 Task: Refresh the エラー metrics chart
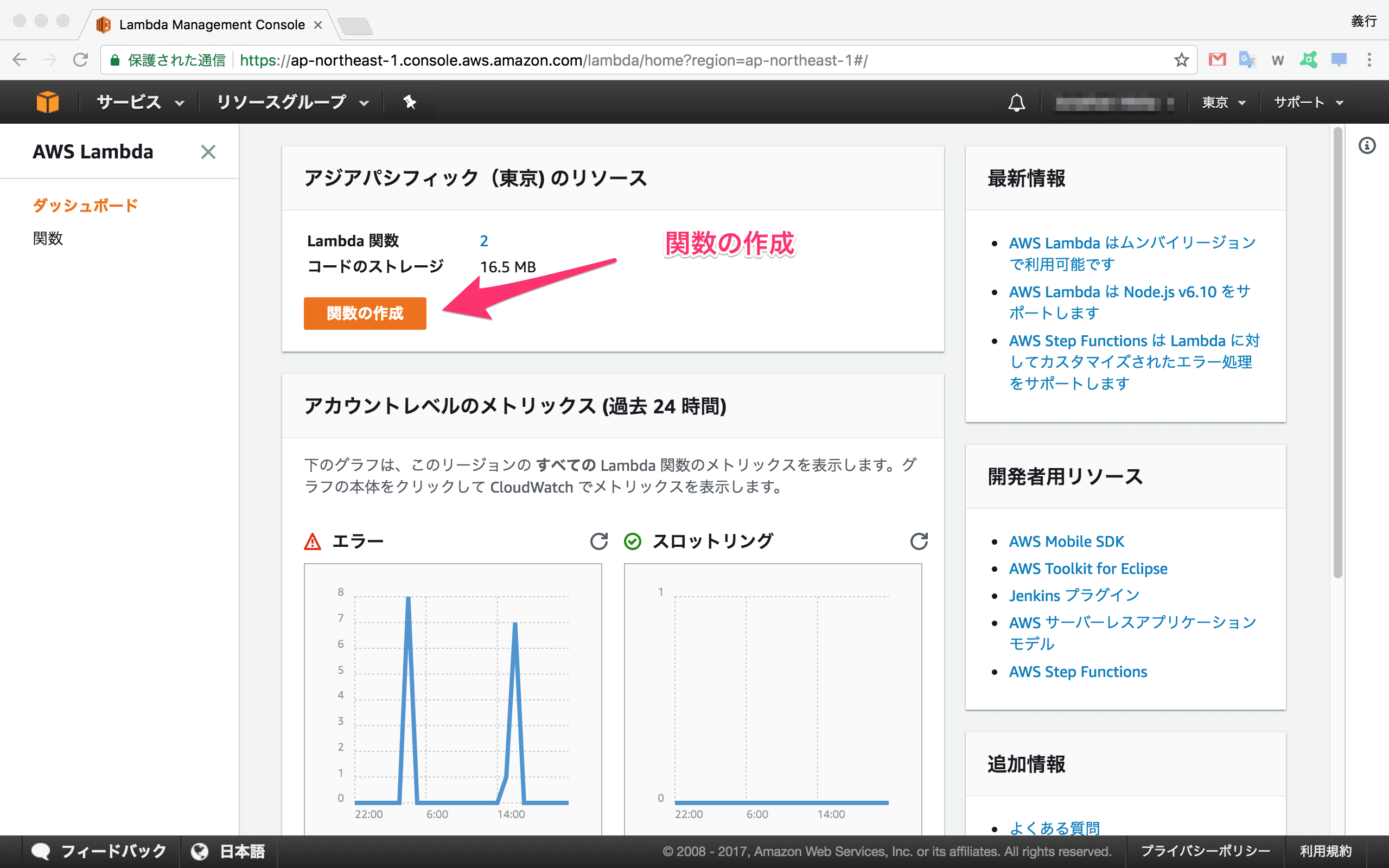click(x=598, y=541)
